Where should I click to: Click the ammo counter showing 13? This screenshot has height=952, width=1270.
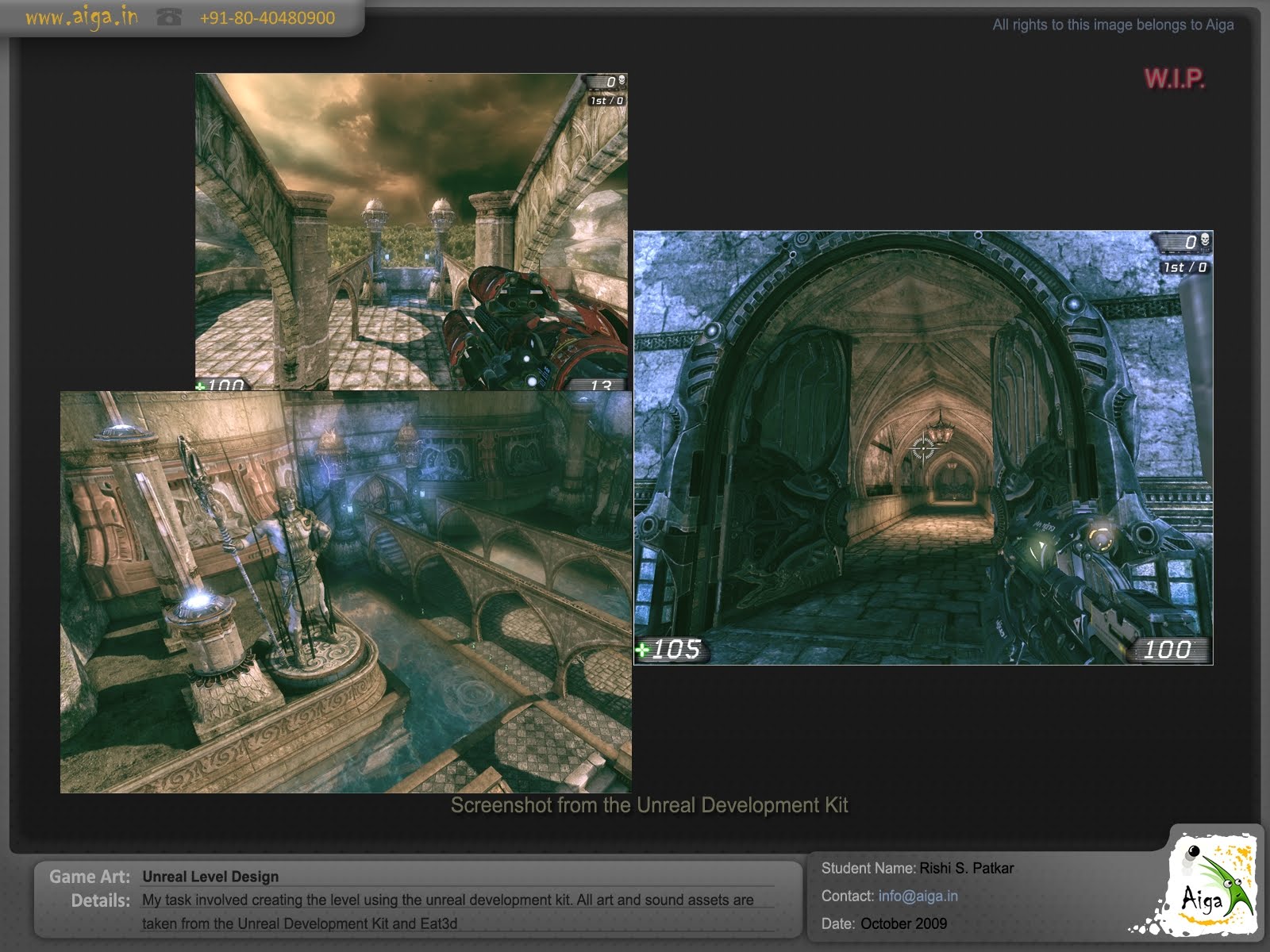pyautogui.click(x=601, y=386)
